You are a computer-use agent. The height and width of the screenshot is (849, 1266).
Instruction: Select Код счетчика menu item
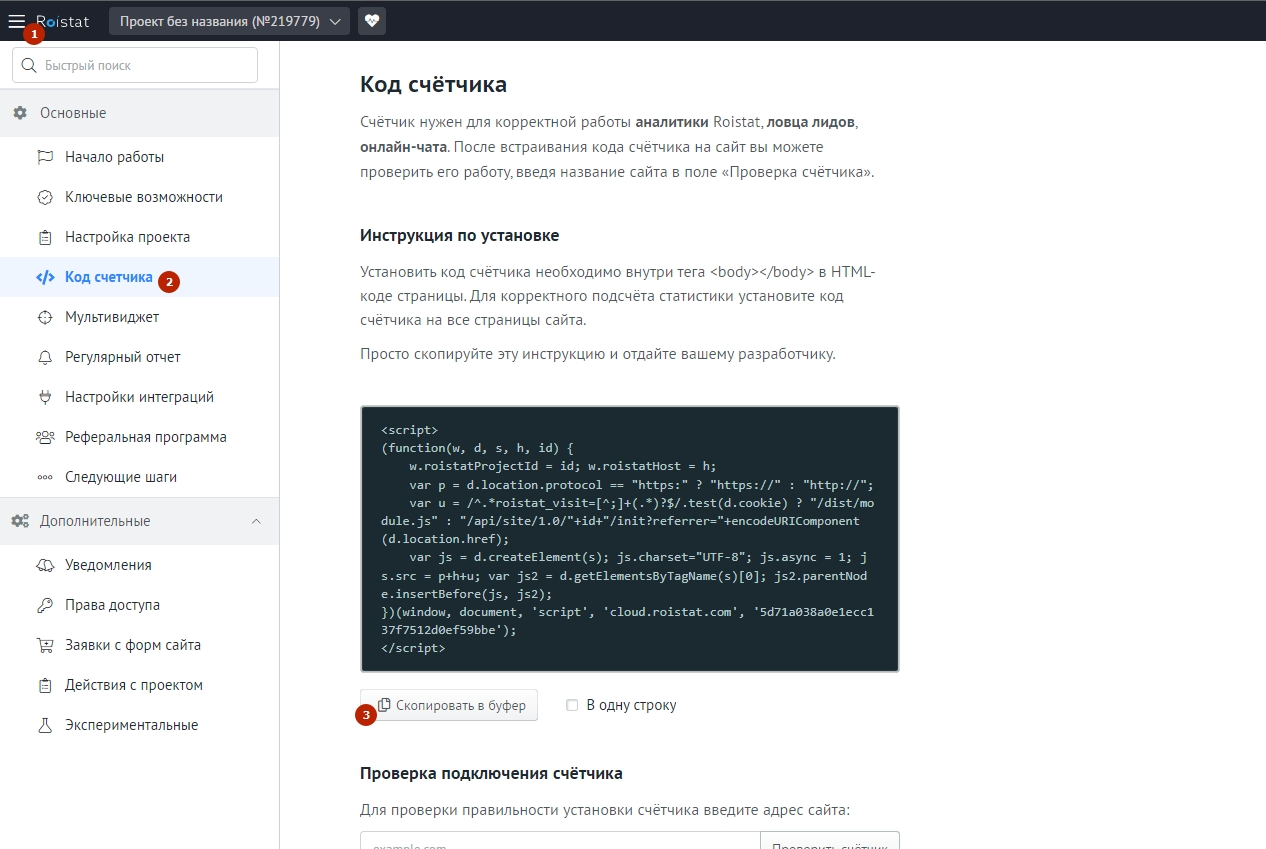pyautogui.click(x=140, y=277)
